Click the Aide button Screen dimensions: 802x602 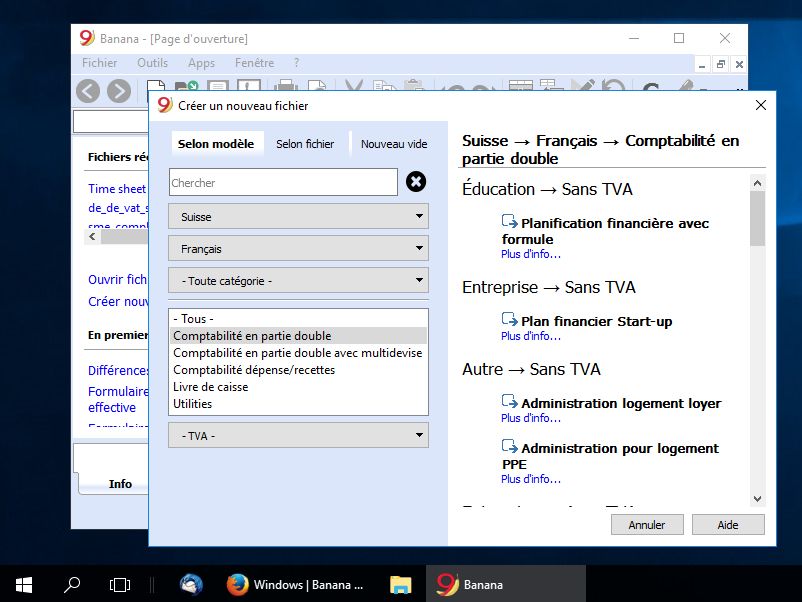pos(728,525)
